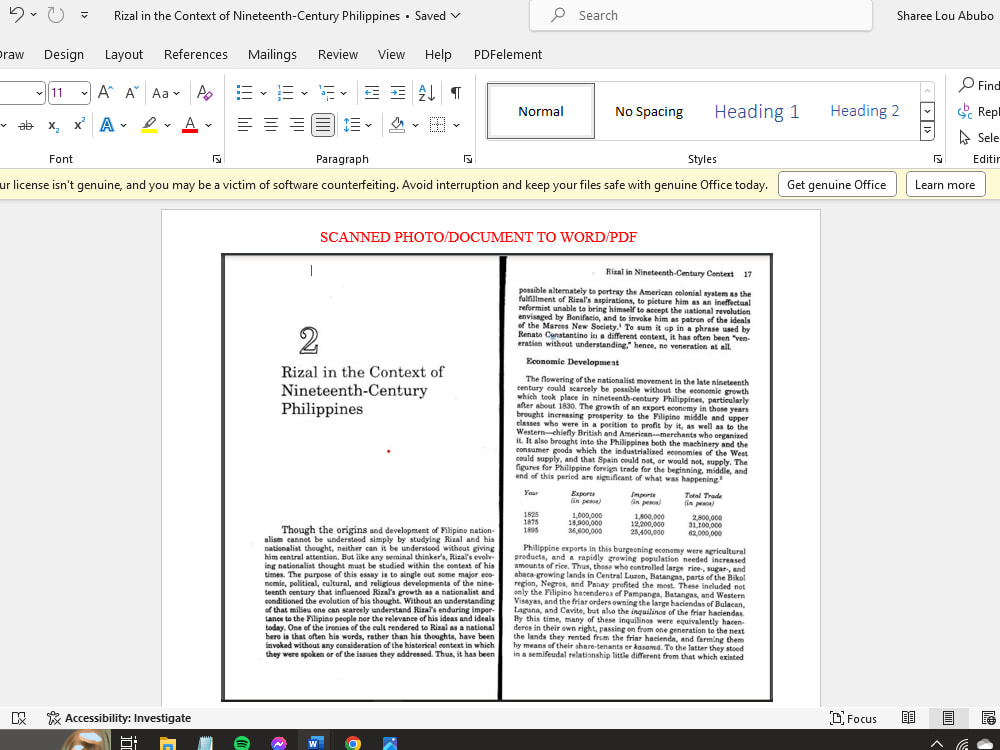Open the Review tab
This screenshot has width=1000, height=750.
click(x=338, y=54)
